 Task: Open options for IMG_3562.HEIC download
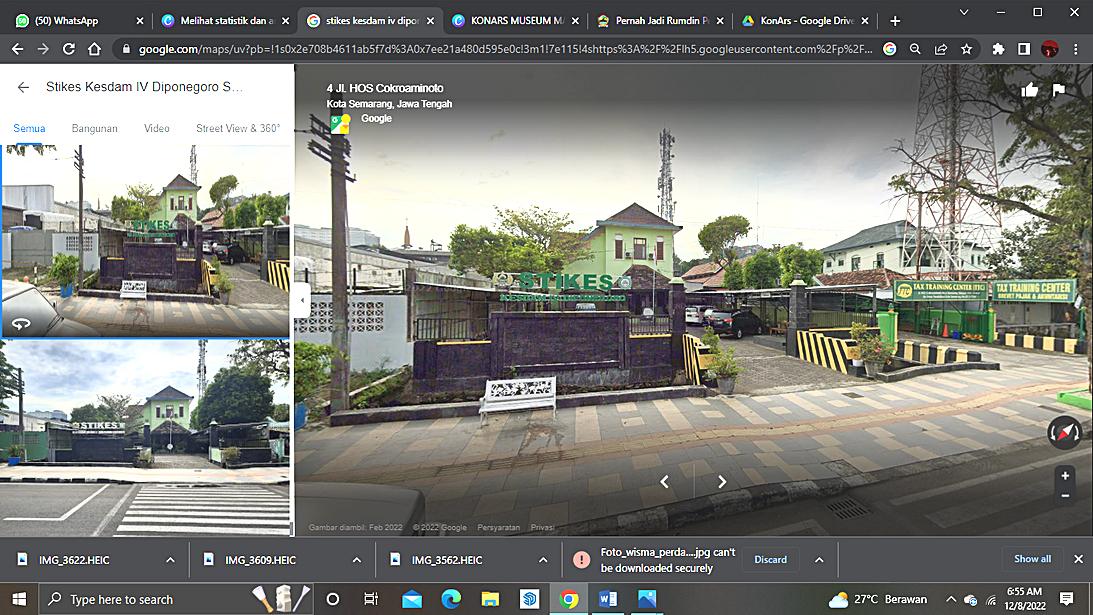[x=543, y=560]
